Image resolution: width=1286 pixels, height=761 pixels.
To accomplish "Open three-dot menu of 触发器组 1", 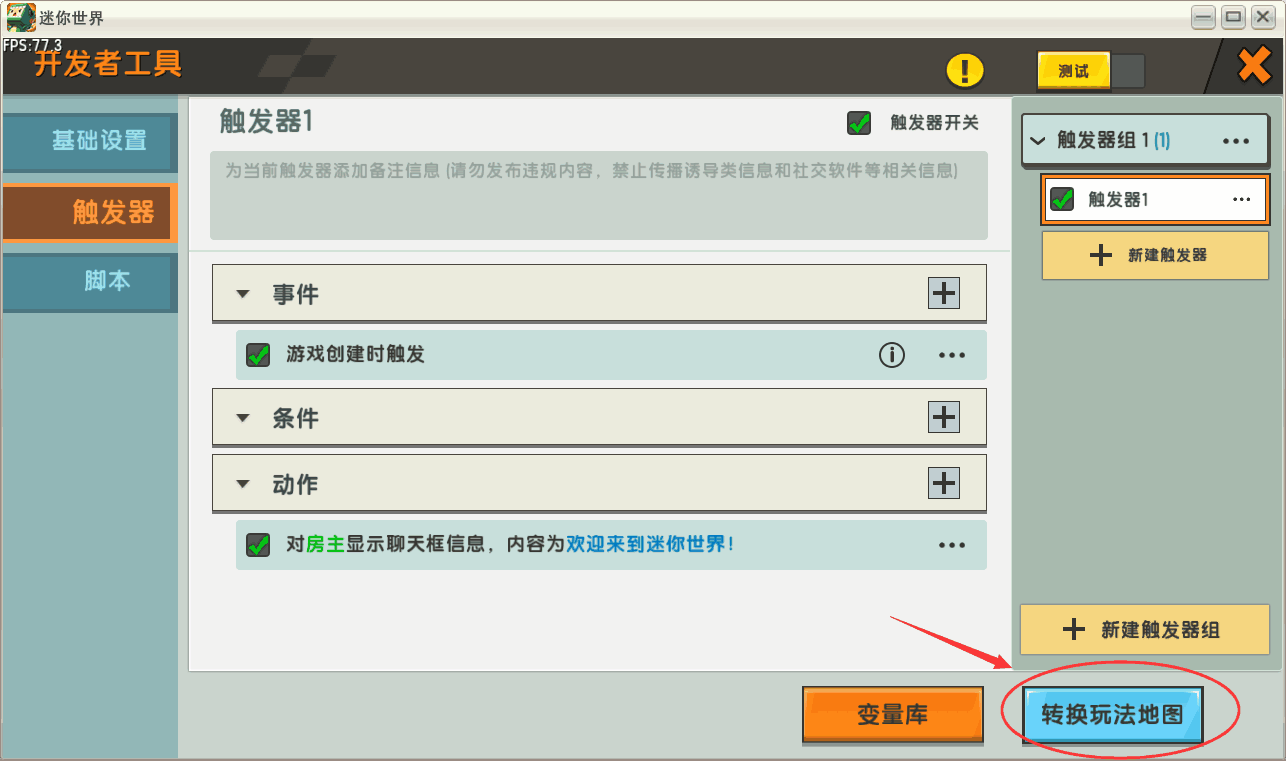I will click(1237, 141).
